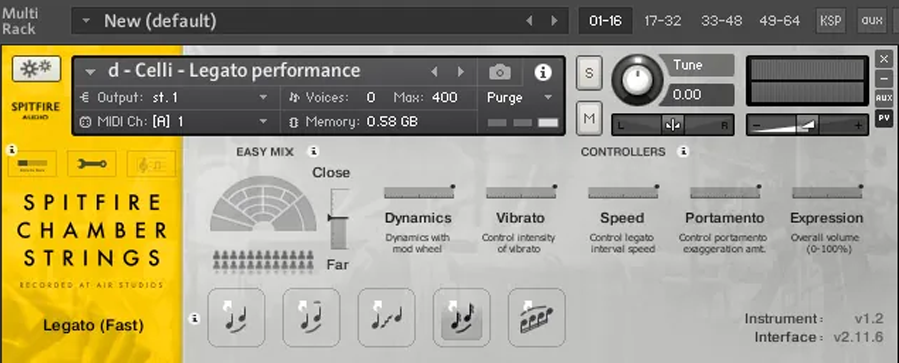Click the semicircle stage mix graphic
Screen dimensions: 899x363
click(x=263, y=204)
